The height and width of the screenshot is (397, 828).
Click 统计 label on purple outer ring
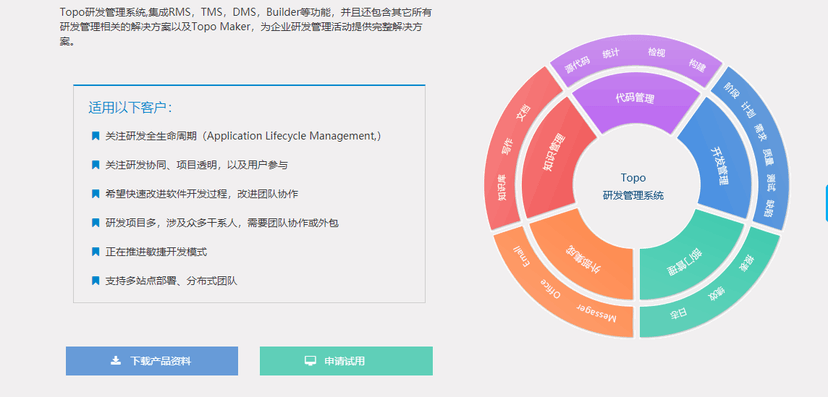[x=610, y=53]
